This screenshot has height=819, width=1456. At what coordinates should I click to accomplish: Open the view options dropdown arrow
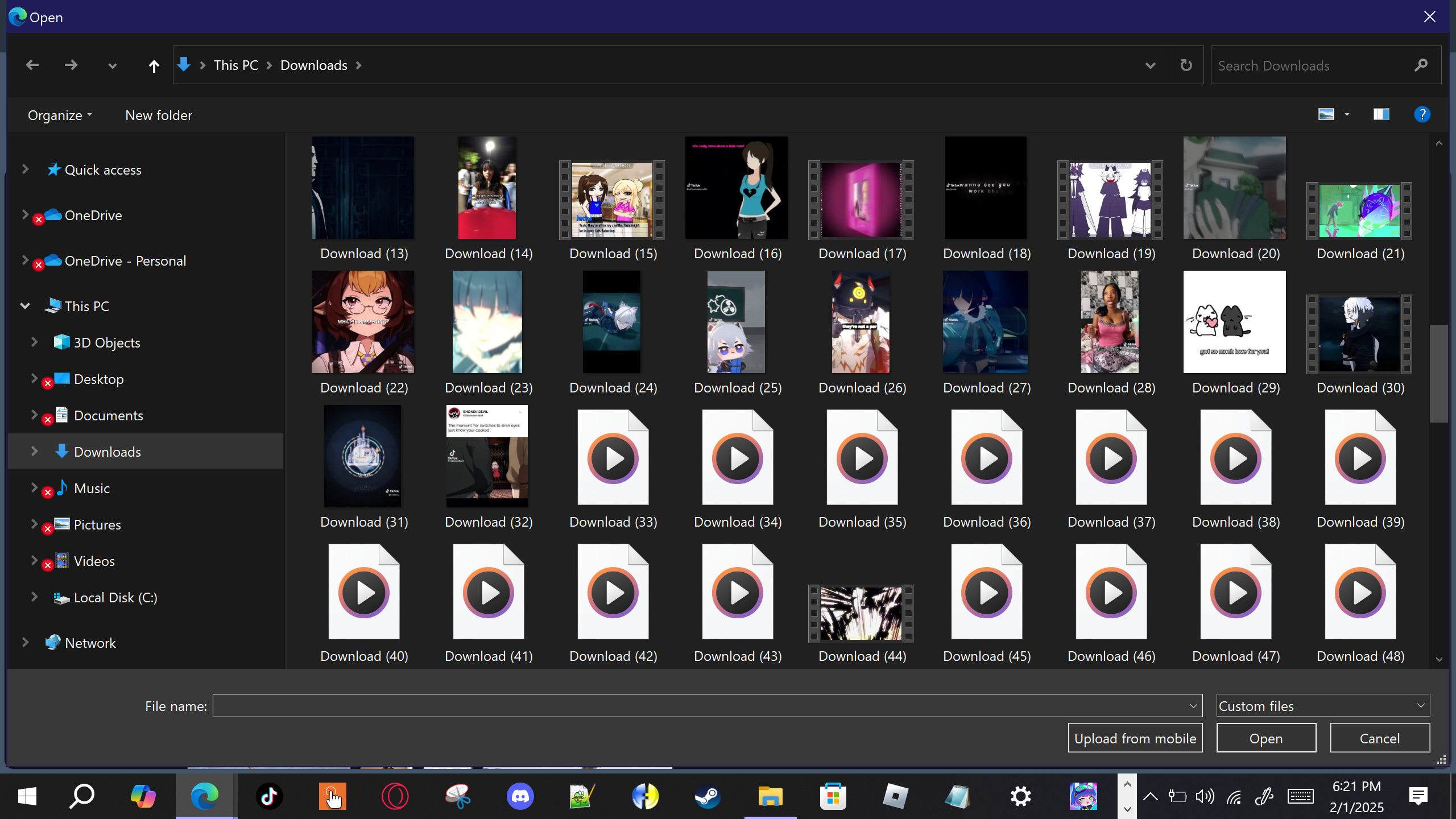click(1347, 114)
